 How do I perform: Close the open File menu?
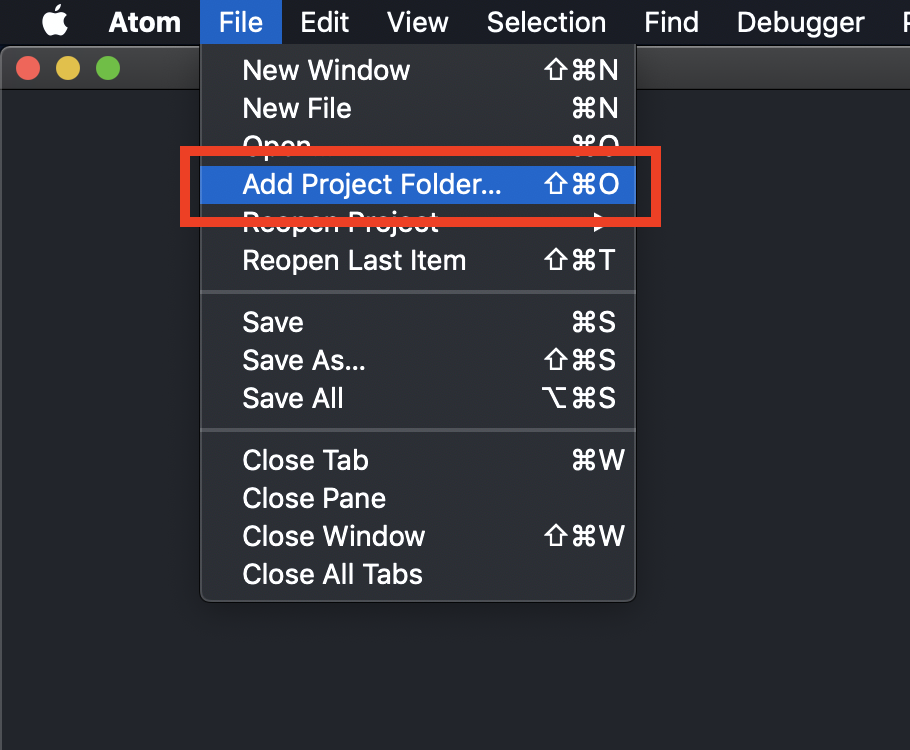241,22
